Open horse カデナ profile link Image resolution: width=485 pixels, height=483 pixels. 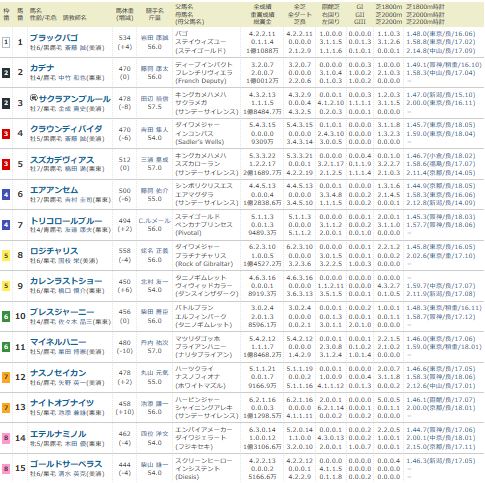[42, 68]
